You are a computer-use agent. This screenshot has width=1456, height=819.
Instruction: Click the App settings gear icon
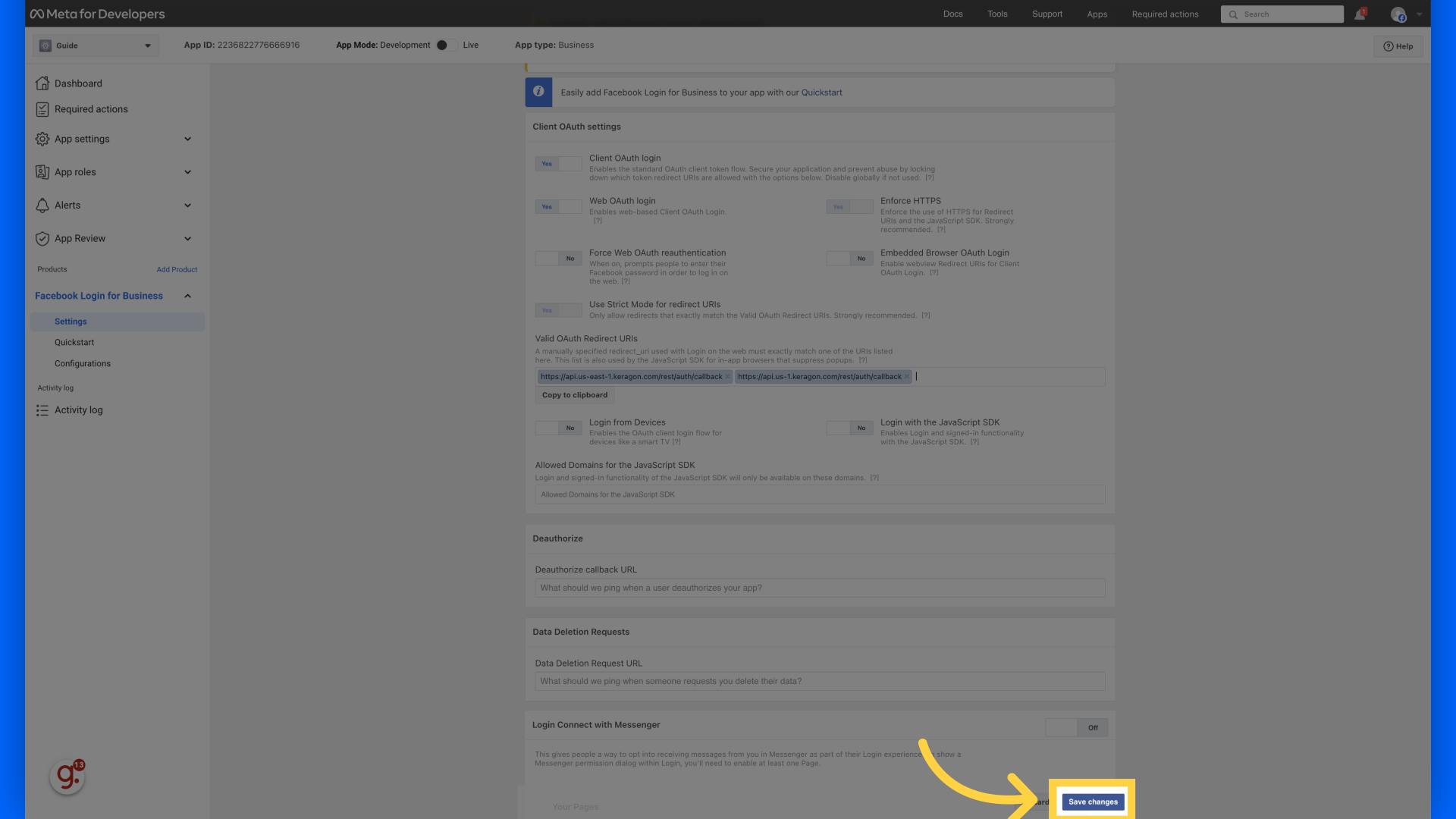[x=42, y=139]
